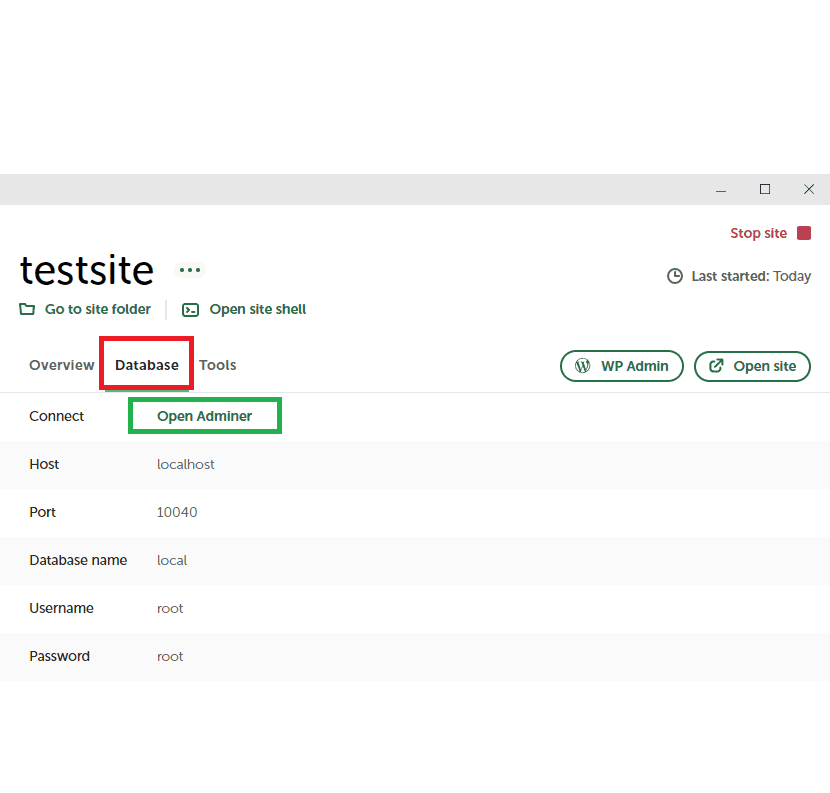Click the Connect row label
This screenshot has height=793, width=830.
57,416
